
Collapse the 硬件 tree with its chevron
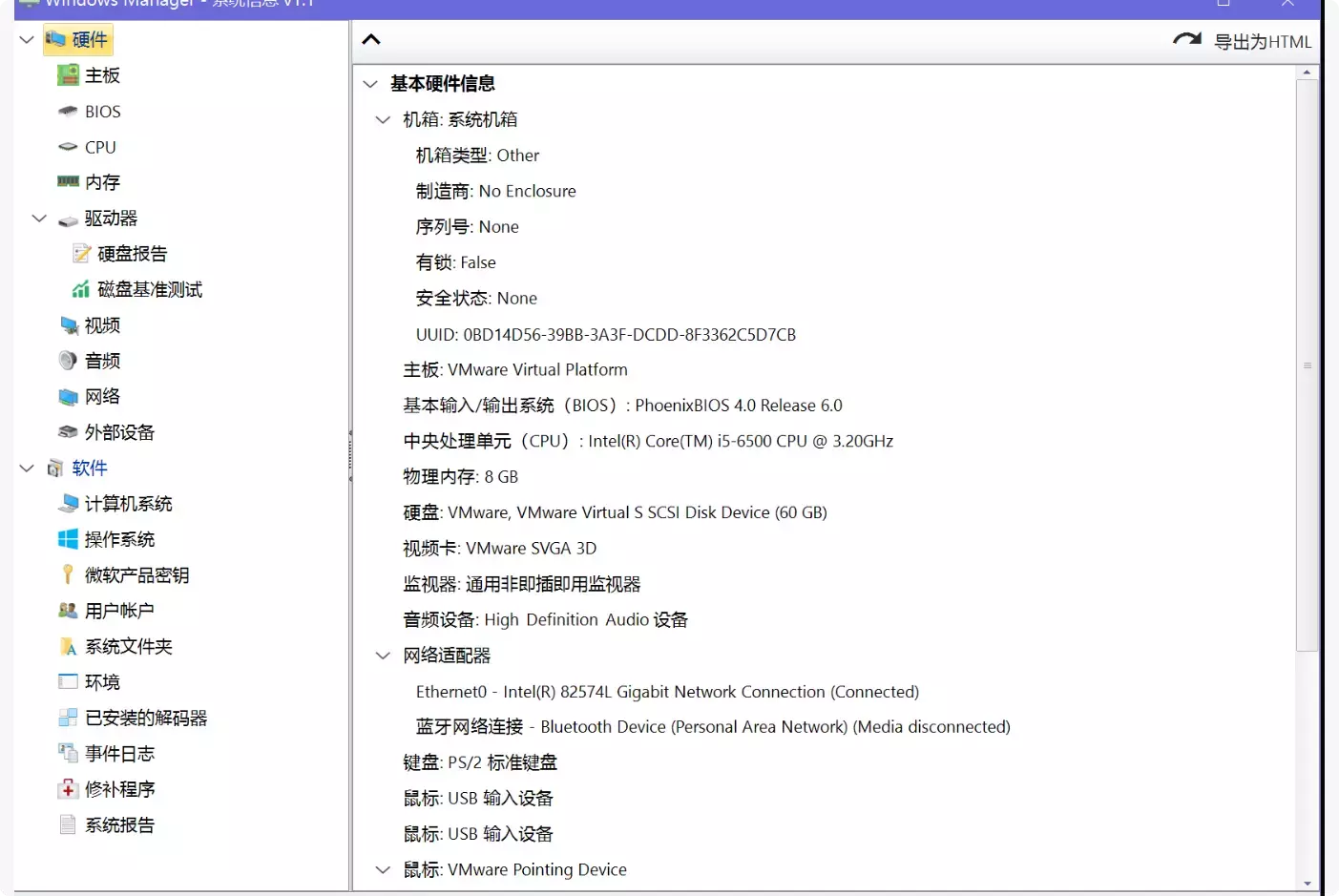click(26, 40)
